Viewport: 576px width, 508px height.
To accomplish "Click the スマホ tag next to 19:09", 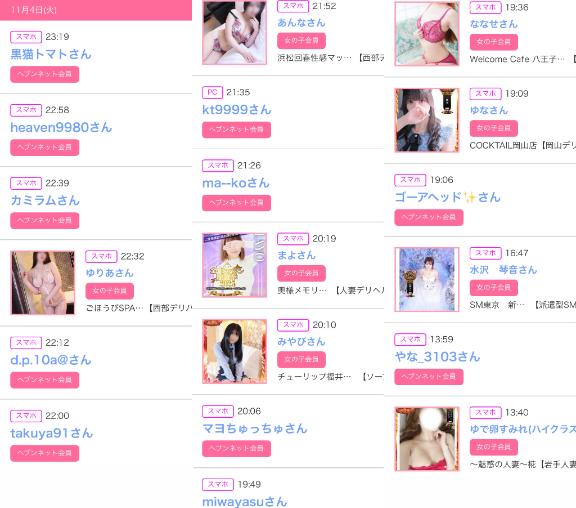I will [x=485, y=94].
